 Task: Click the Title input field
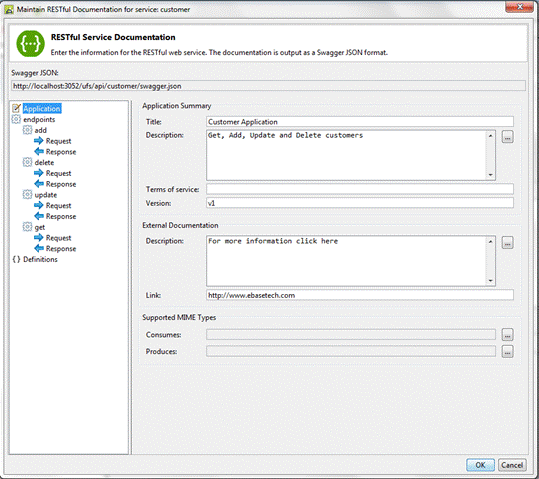coord(360,122)
